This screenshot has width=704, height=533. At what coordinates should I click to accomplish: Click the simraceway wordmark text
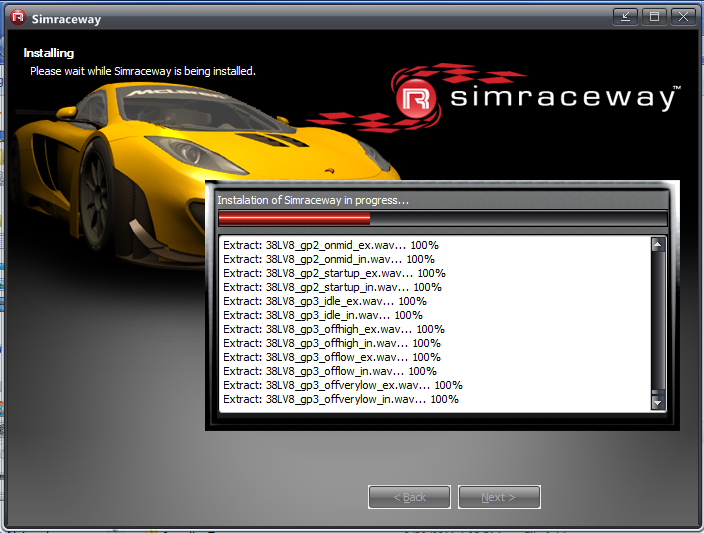pyautogui.click(x=565, y=97)
